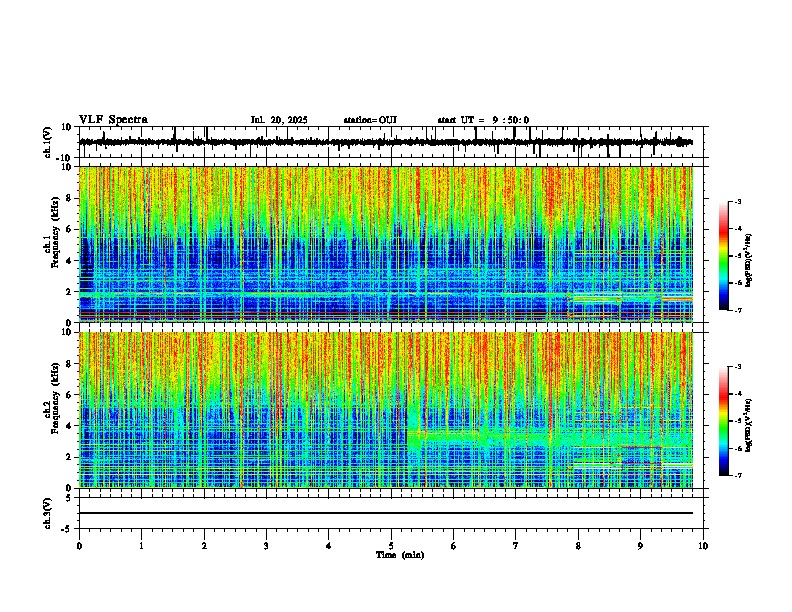Click the "-3" label on ch.1 color scale

pos(738,201)
